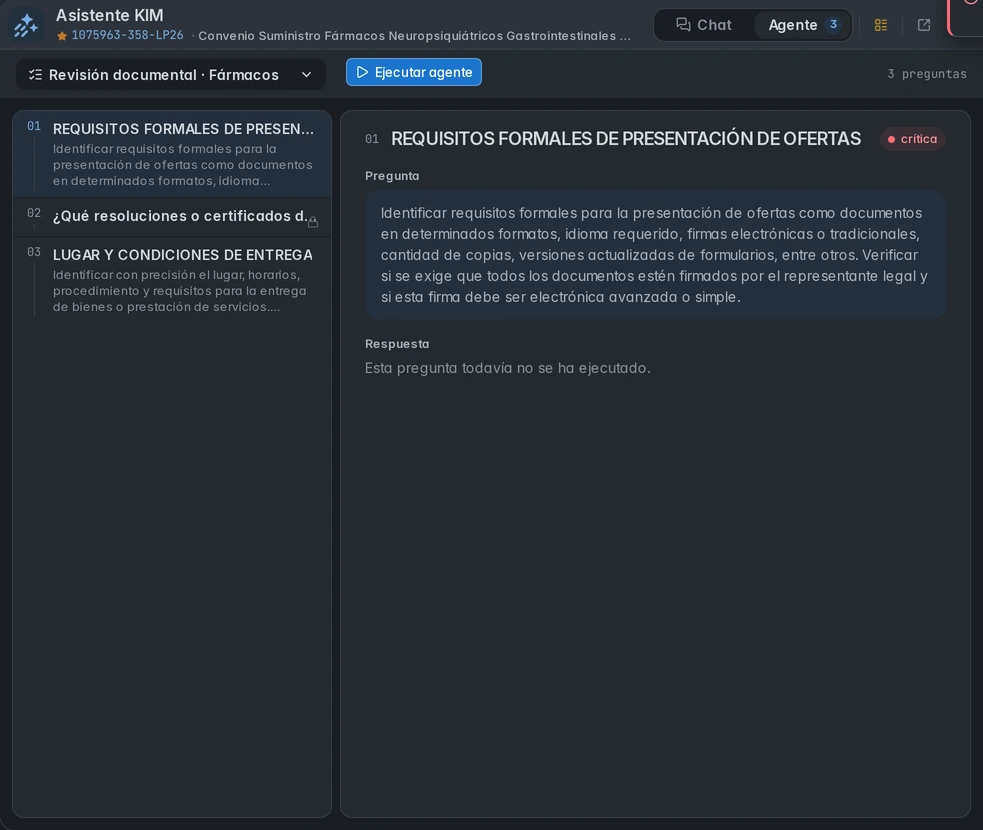The height and width of the screenshot is (830, 983).
Task: Open tender link 1075963-358-LP26
Action: pos(127,35)
